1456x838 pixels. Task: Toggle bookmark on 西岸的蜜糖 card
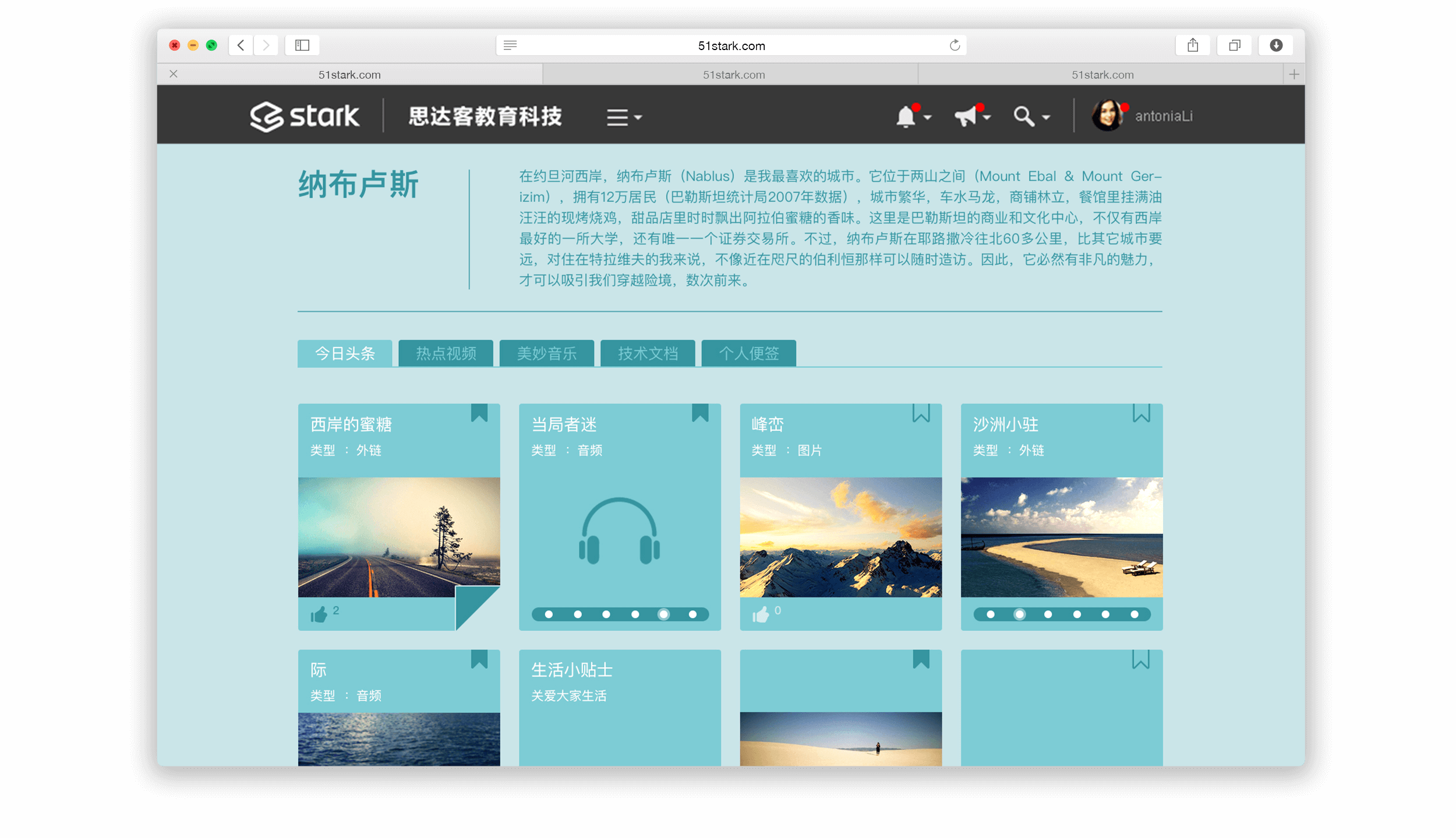[479, 412]
